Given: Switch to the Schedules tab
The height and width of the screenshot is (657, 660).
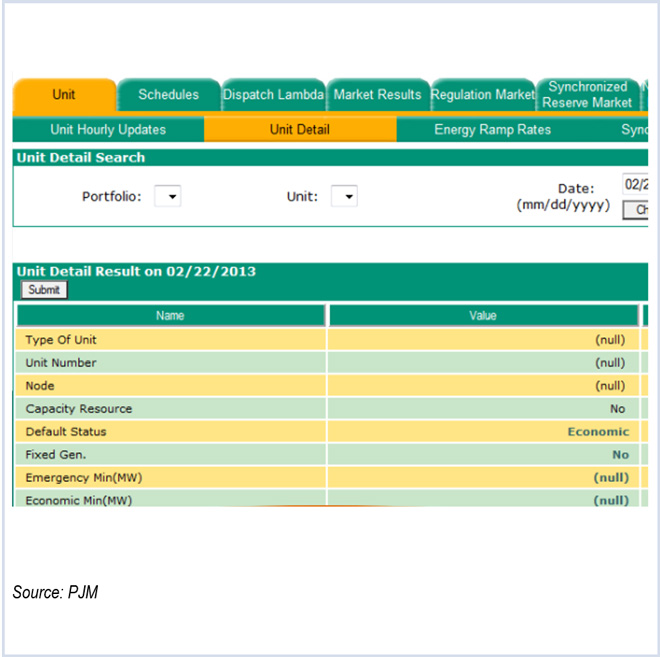Looking at the screenshot, I should pyautogui.click(x=168, y=95).
